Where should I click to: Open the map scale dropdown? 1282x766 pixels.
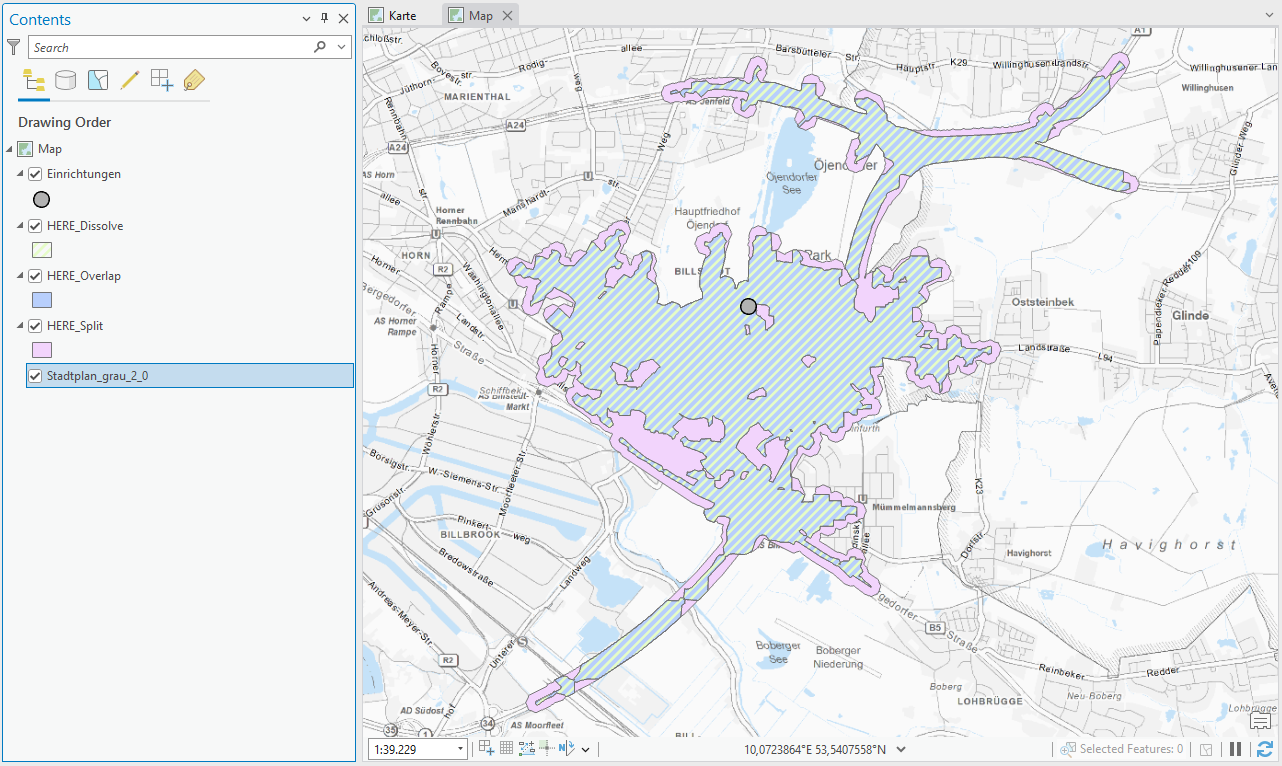pyautogui.click(x=460, y=749)
